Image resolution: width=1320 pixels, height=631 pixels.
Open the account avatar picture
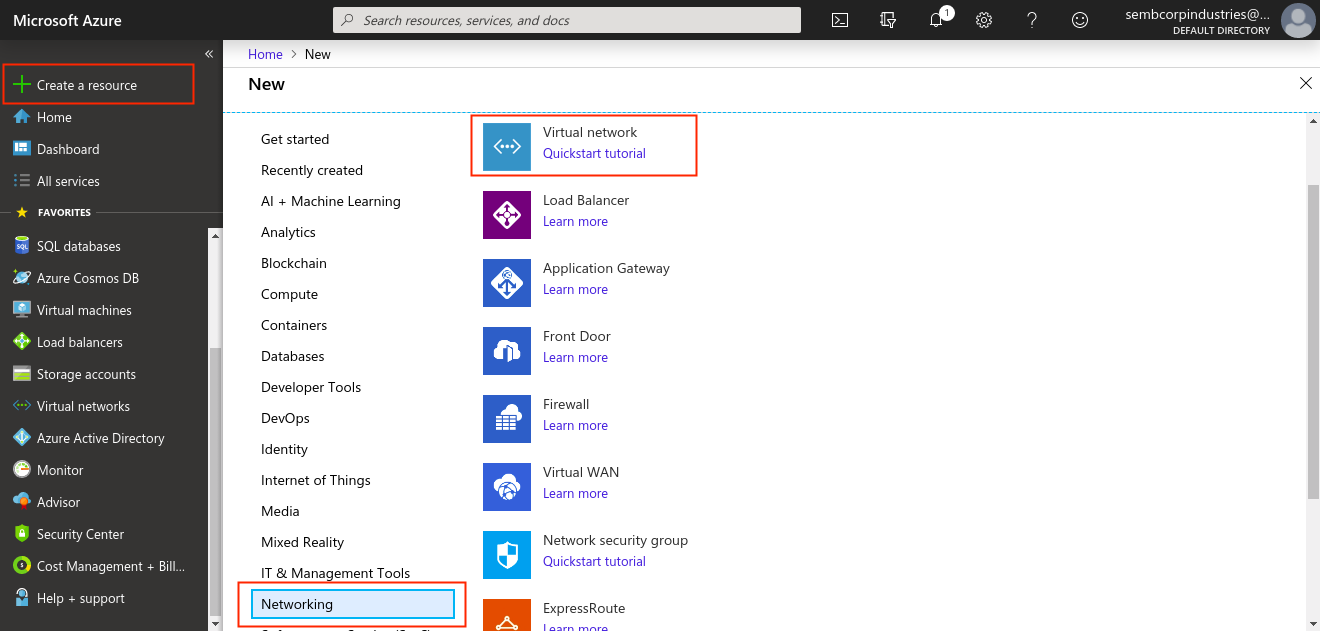[1298, 20]
